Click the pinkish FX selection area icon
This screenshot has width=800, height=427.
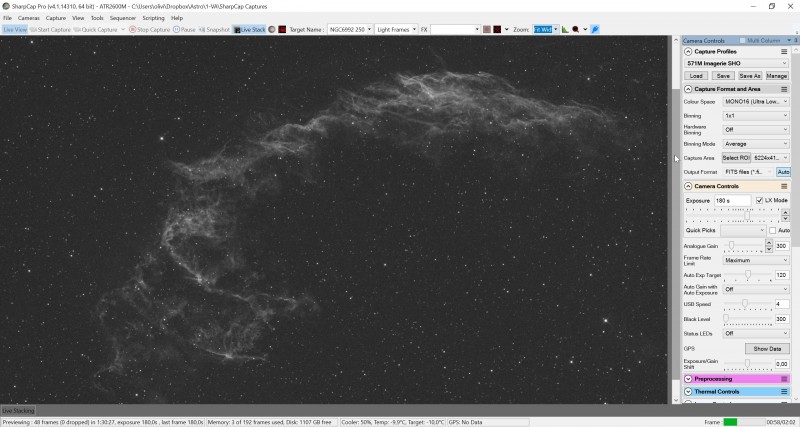coord(487,30)
